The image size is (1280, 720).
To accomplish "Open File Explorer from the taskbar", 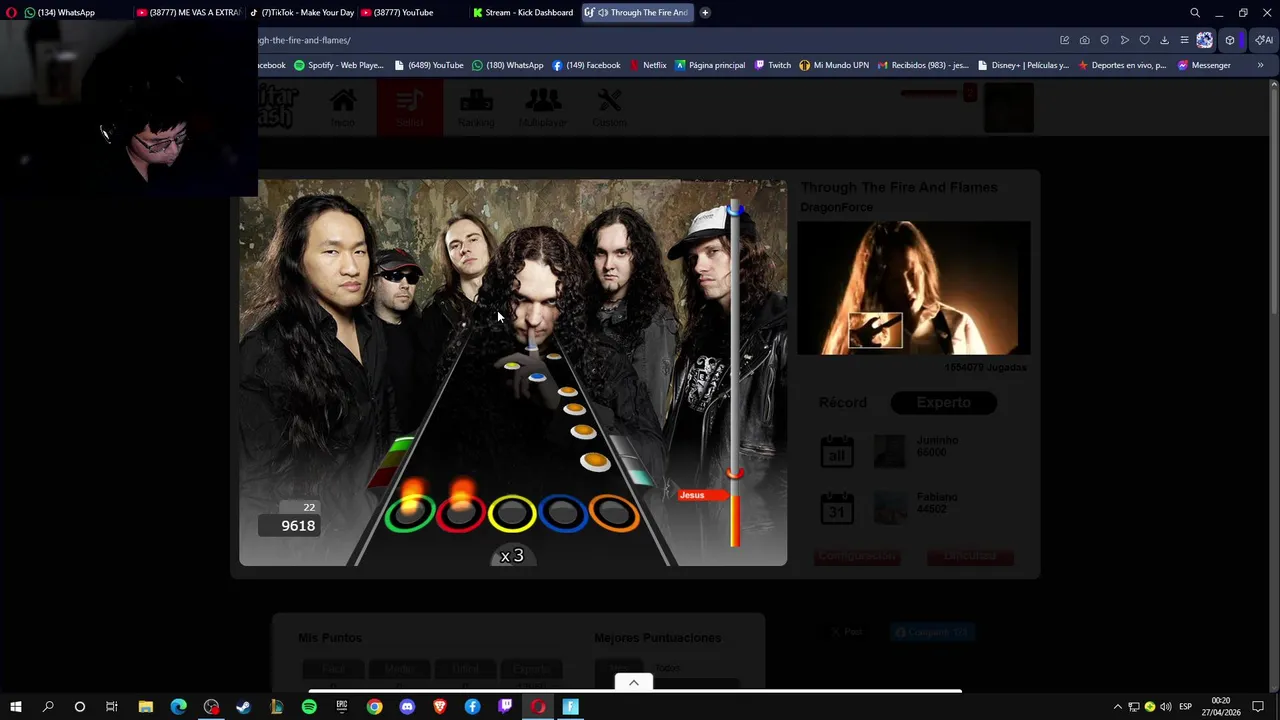I will (x=145, y=707).
